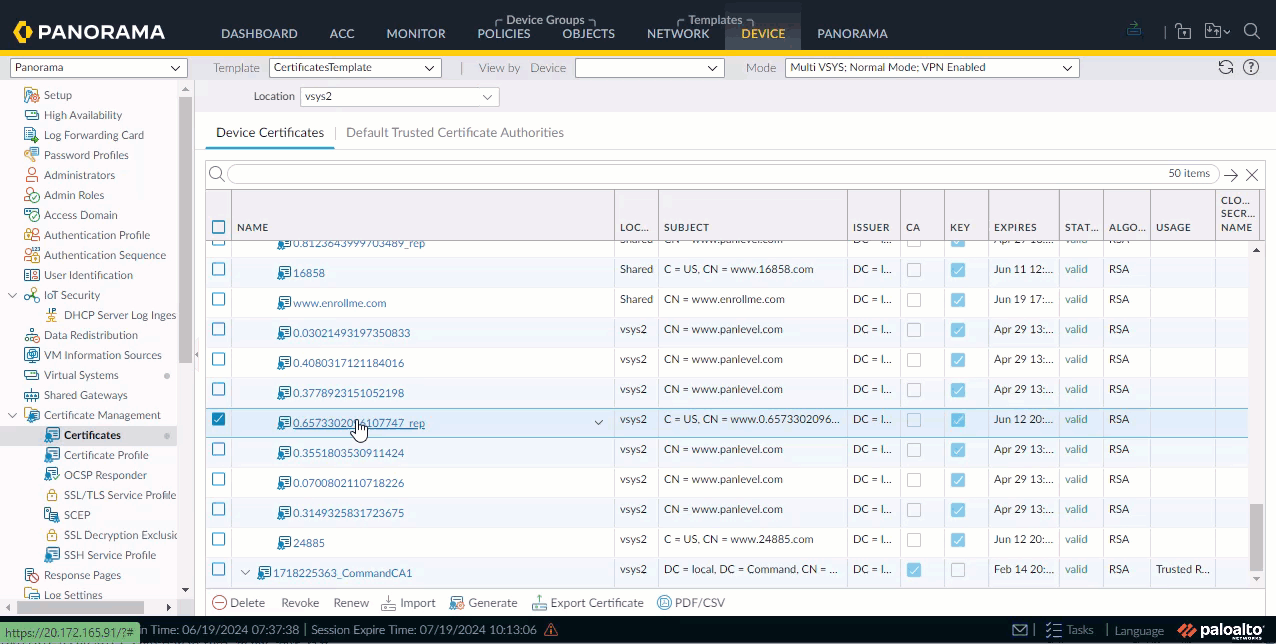Click the global search magnifier icon
Screen dimensions: 1276x644
coord(1251,31)
